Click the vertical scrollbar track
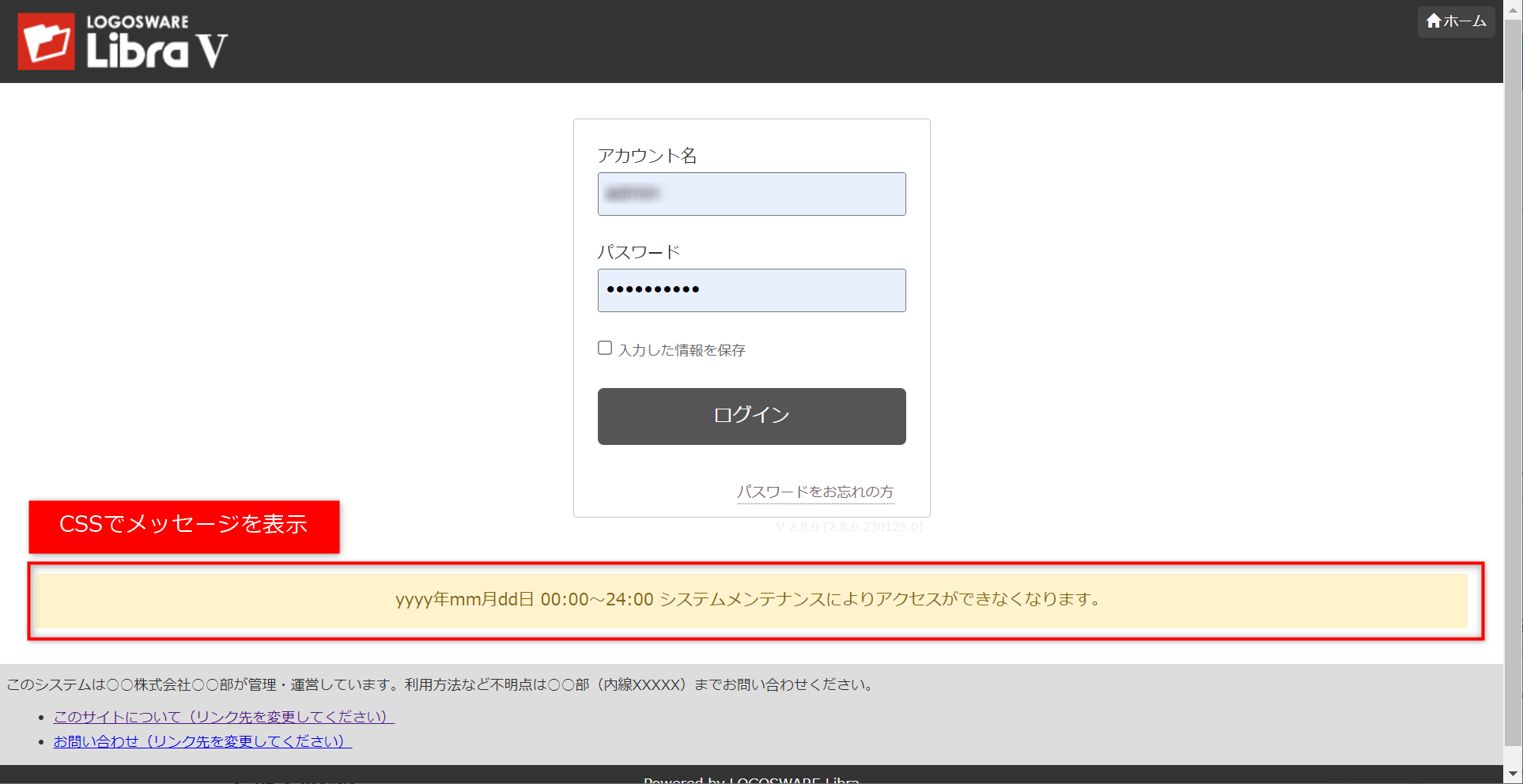 (1513, 395)
